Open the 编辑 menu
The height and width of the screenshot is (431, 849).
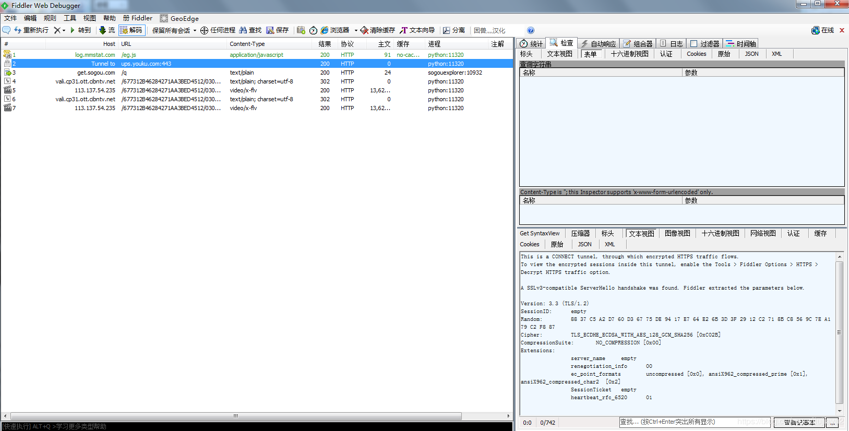30,18
